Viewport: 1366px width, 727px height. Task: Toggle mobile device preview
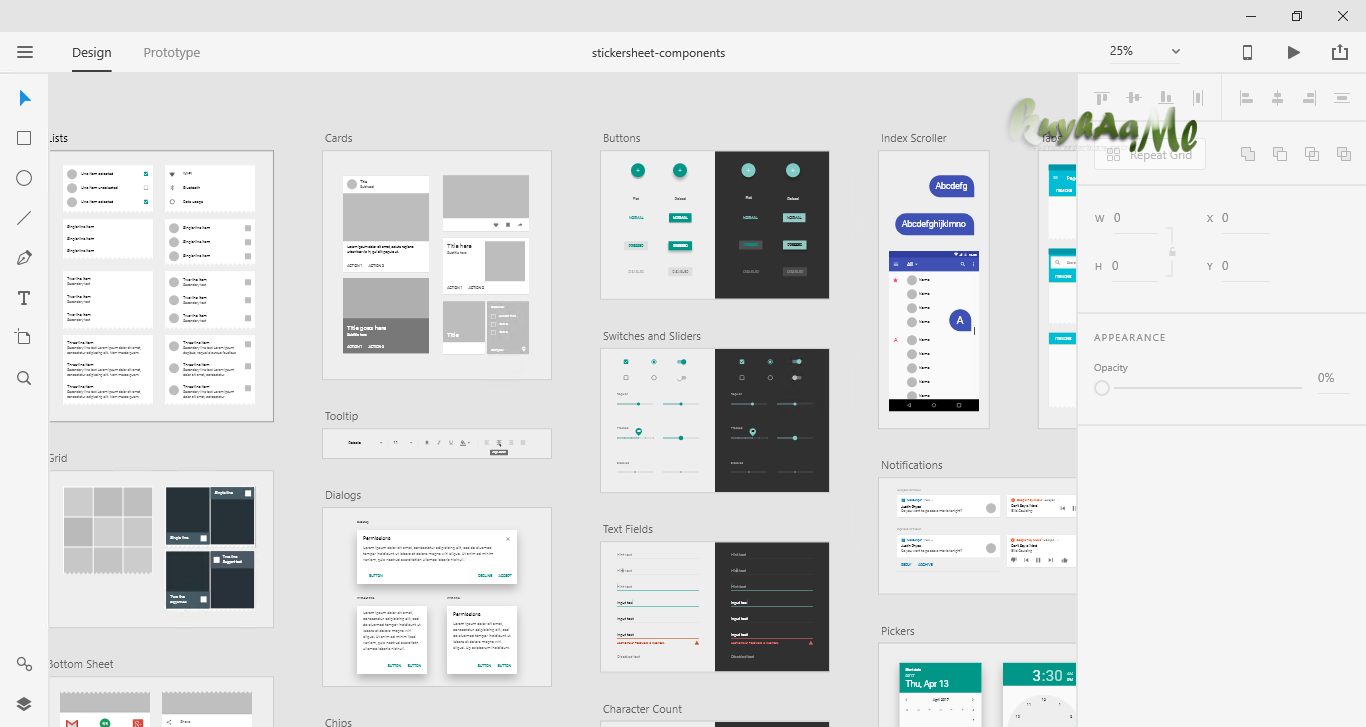(1247, 52)
